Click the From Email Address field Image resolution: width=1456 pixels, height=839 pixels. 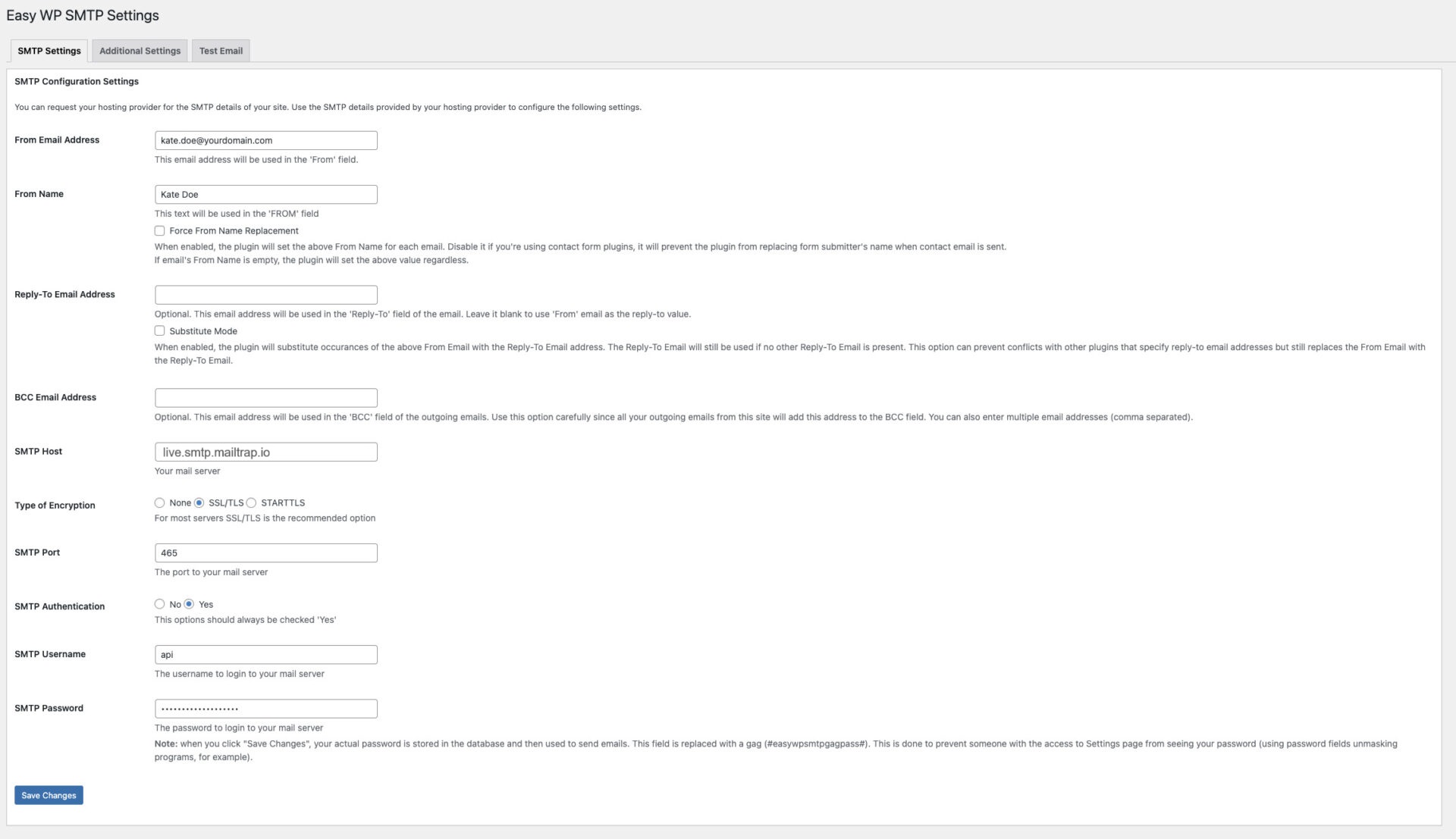coord(265,140)
